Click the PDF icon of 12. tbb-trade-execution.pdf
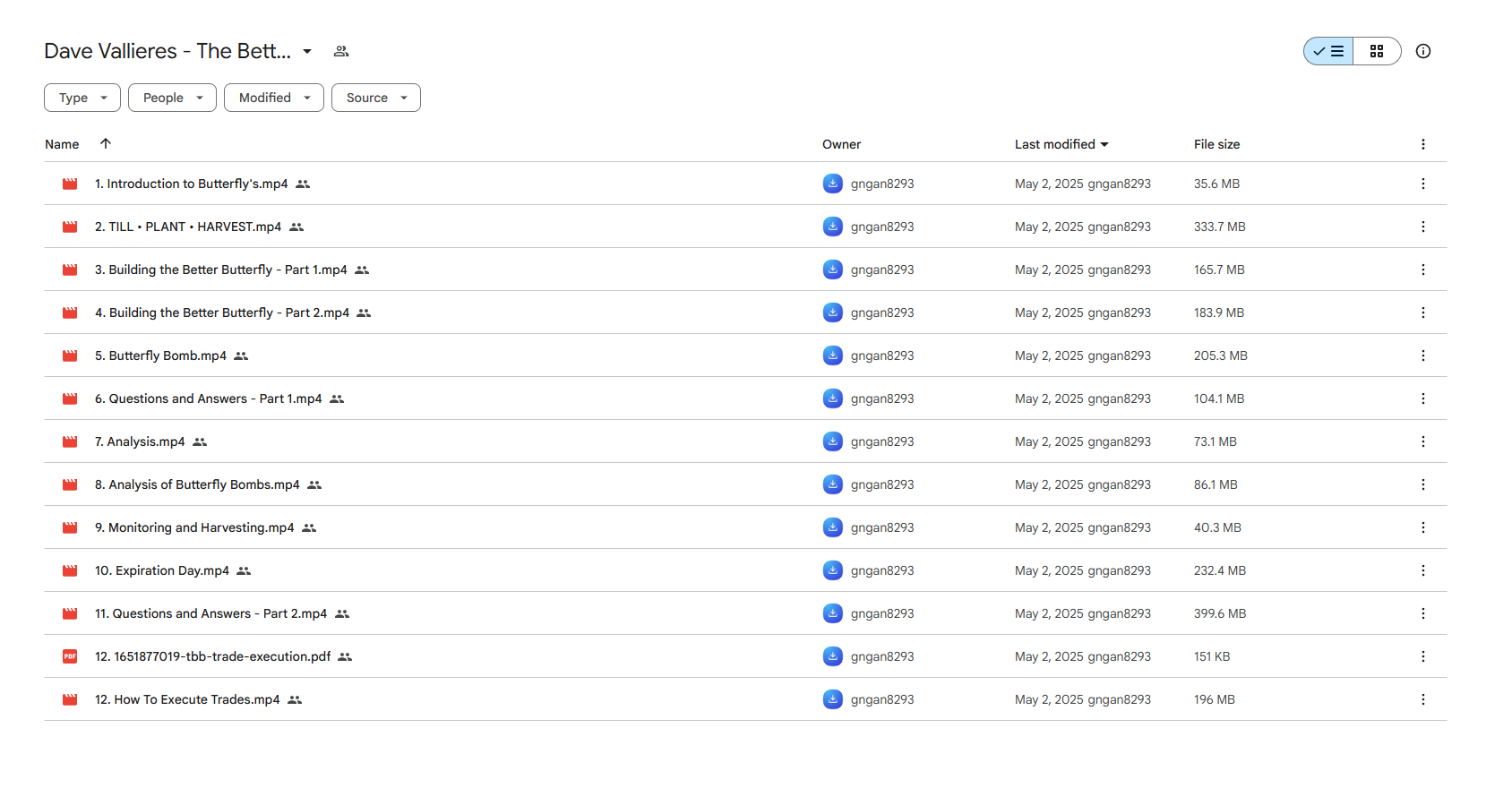 click(x=70, y=656)
